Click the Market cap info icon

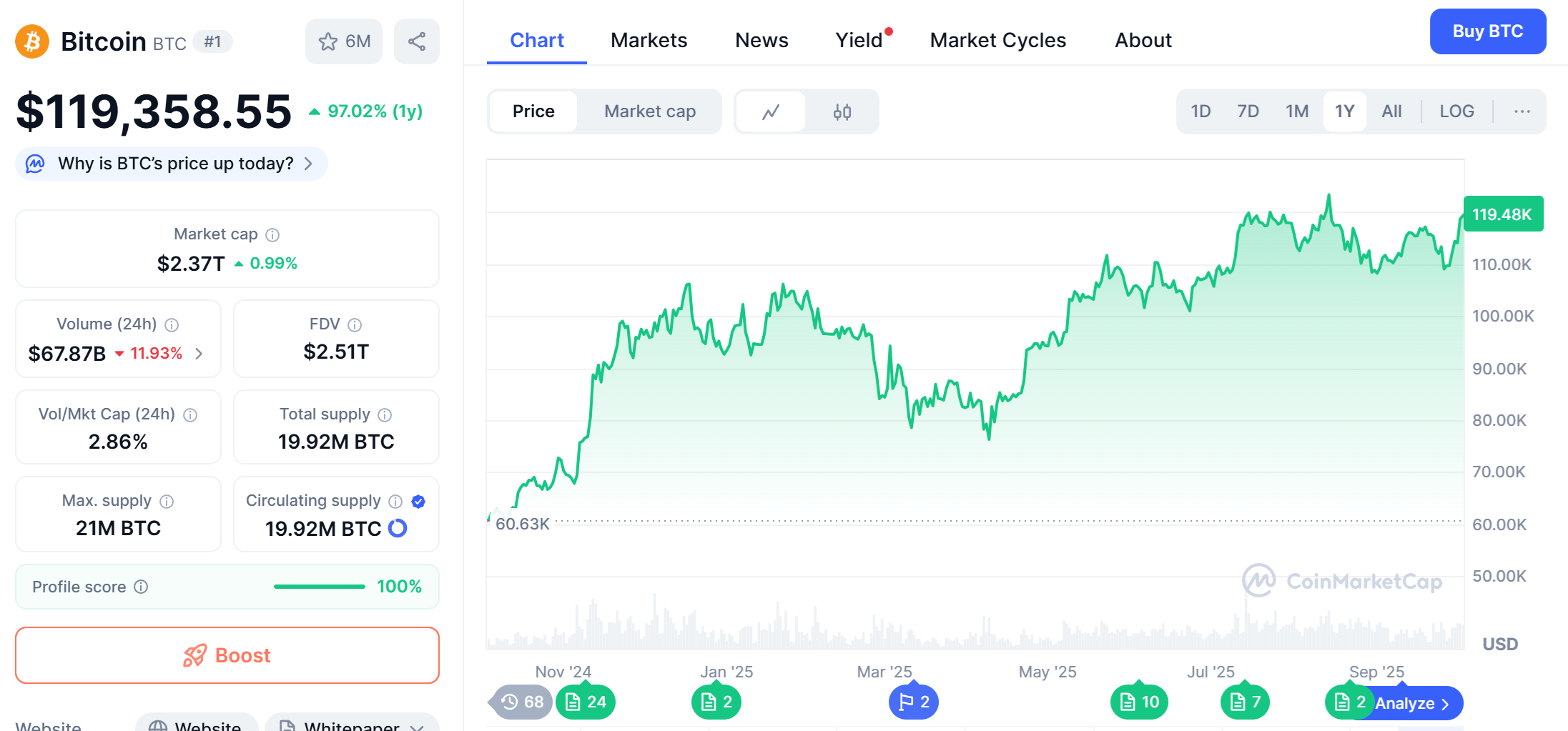point(272,234)
